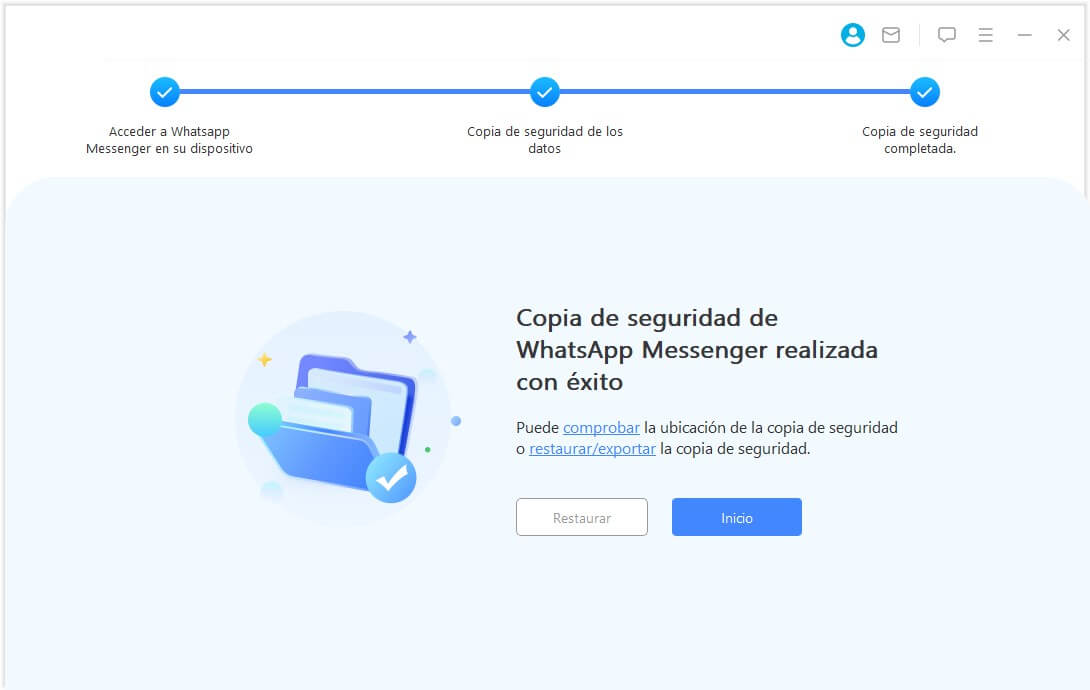Click the 'Copia de seguridad de los datos' step checkmark
The width and height of the screenshot is (1090, 690).
point(544,91)
